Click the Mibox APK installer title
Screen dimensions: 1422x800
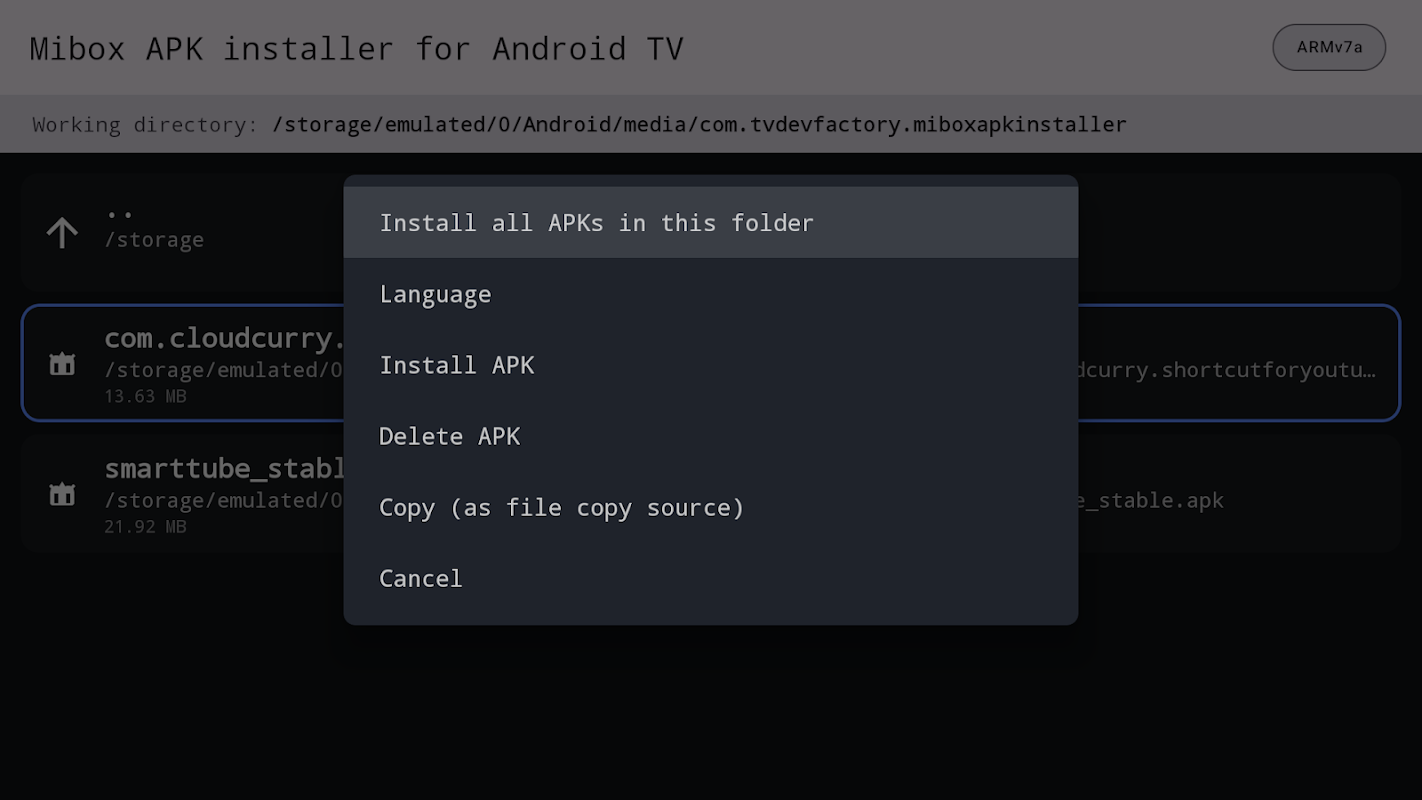click(356, 48)
